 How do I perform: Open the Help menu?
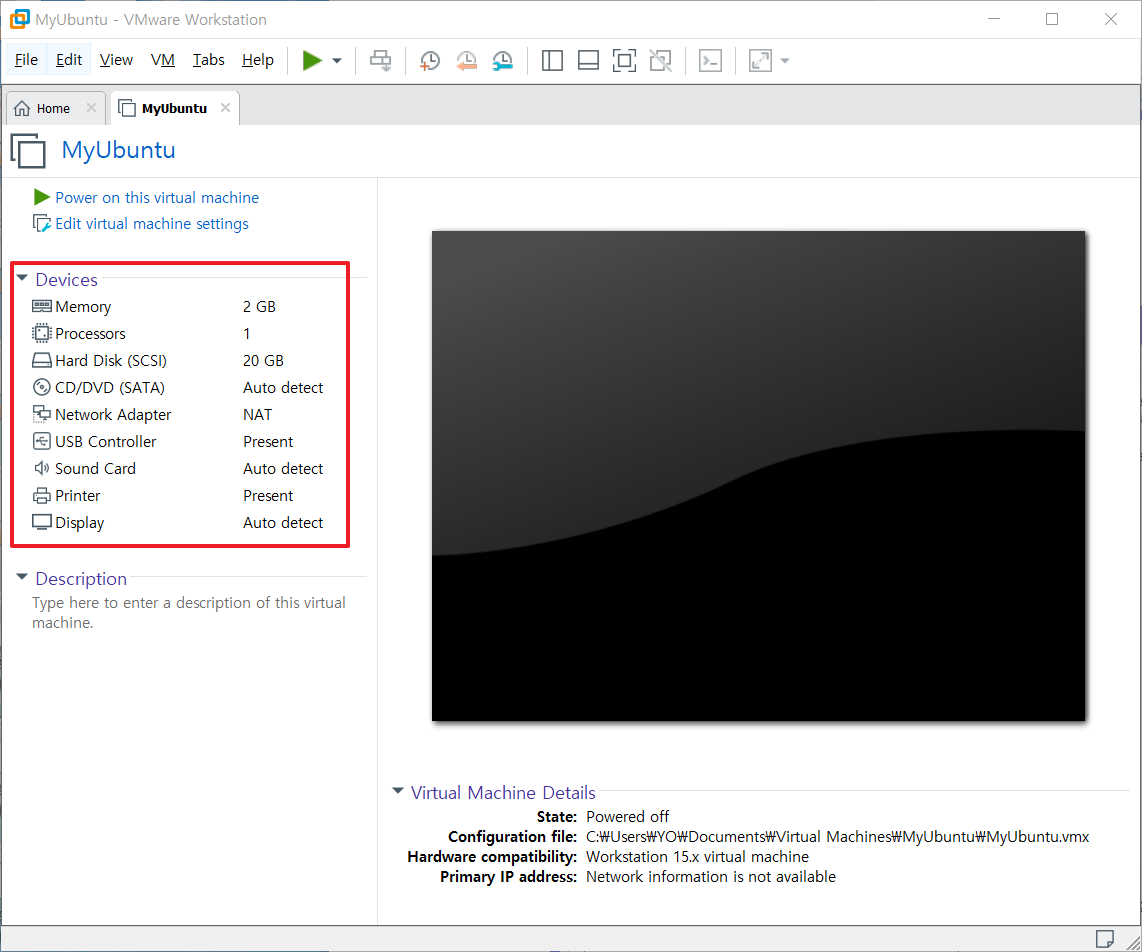point(258,60)
